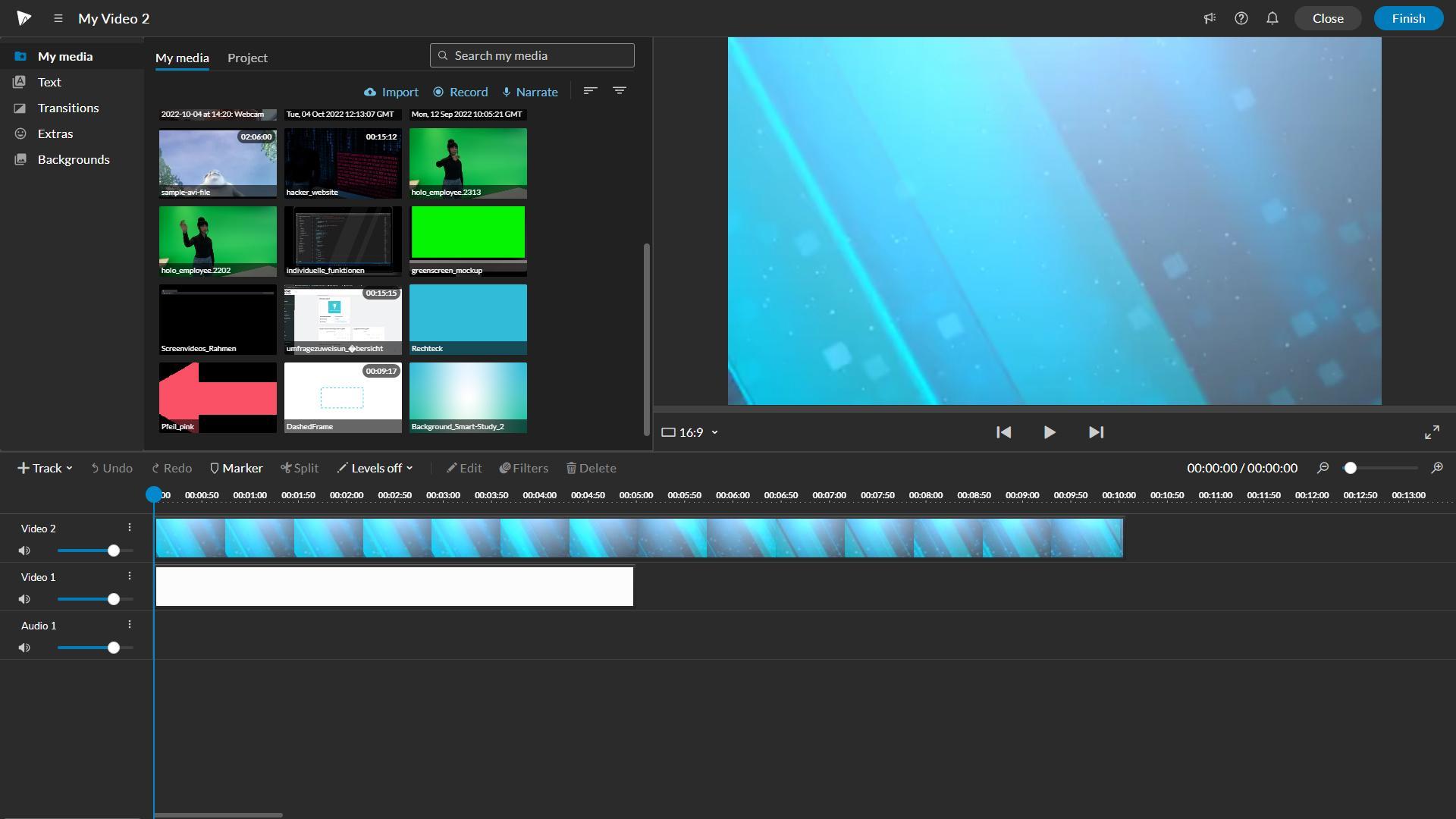Open the Levels off dropdown
Screen dimensions: 1456x819
[375, 468]
